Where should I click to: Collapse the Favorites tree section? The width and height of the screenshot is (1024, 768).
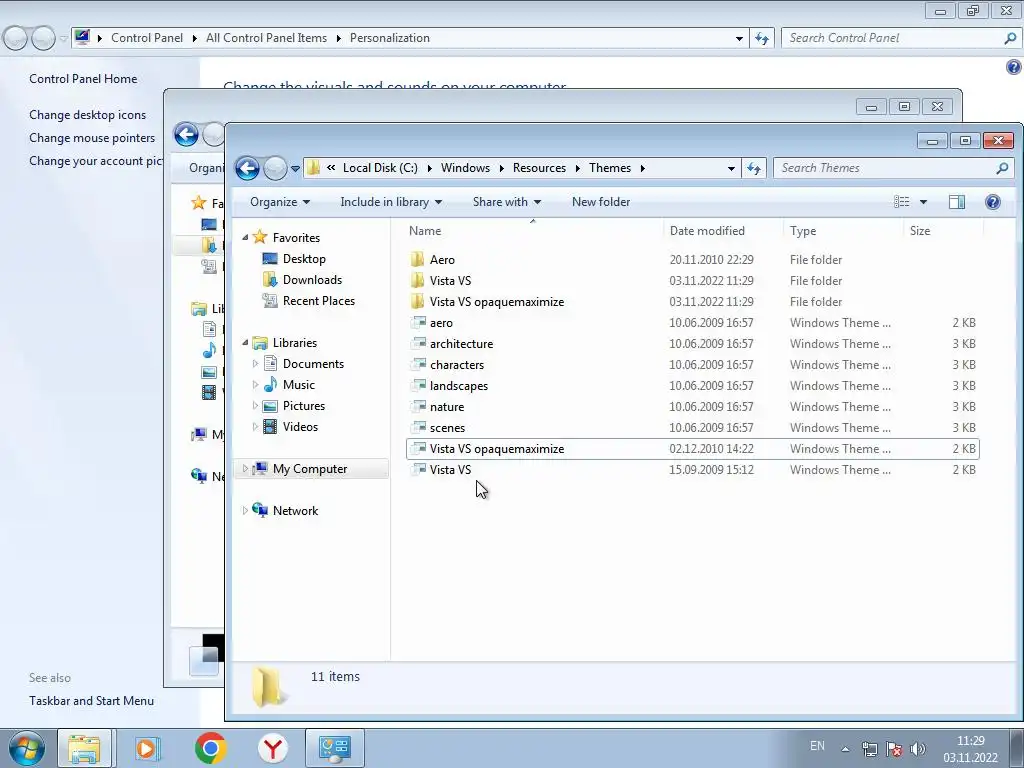pos(246,238)
